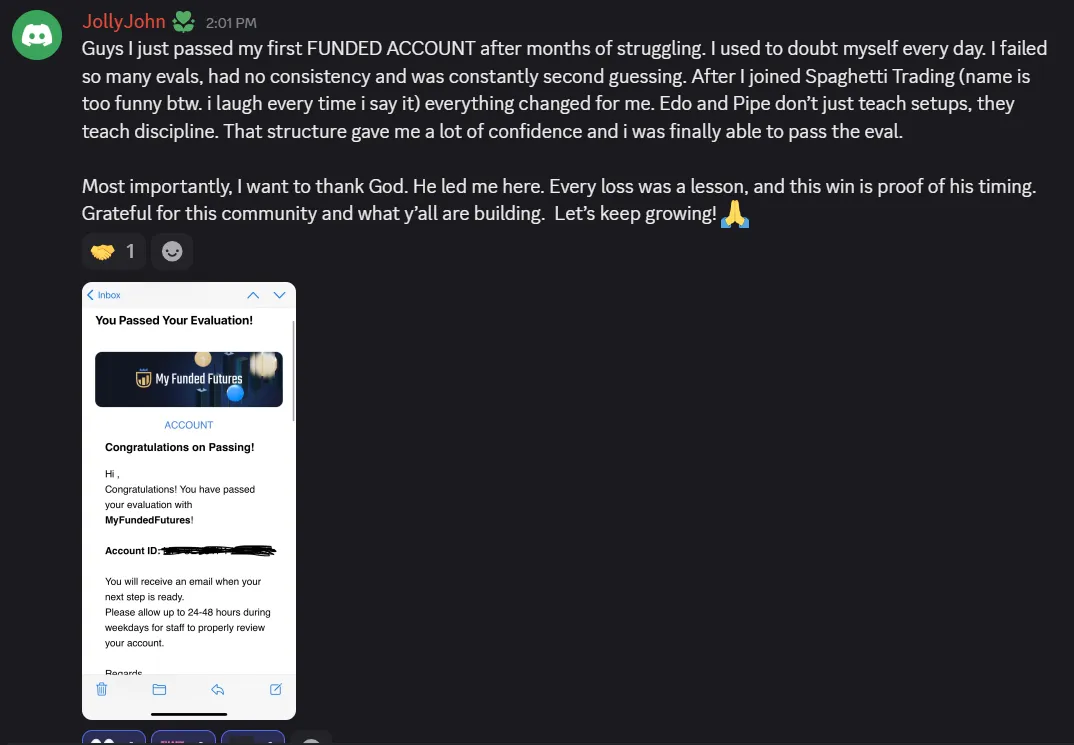The image size is (1074, 745).
Task: Click the redacted Account ID field
Action: pos(218,551)
